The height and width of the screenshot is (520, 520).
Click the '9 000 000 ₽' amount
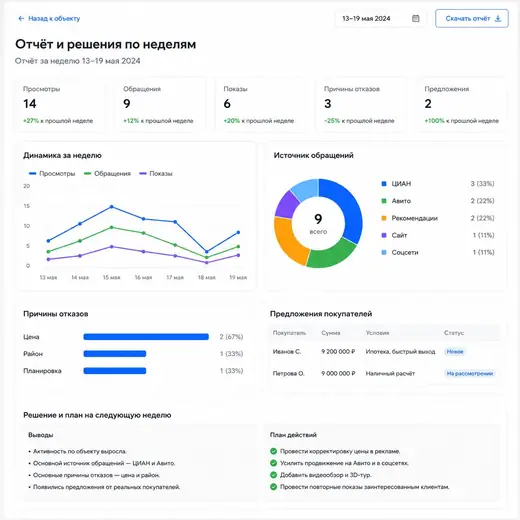click(x=338, y=374)
